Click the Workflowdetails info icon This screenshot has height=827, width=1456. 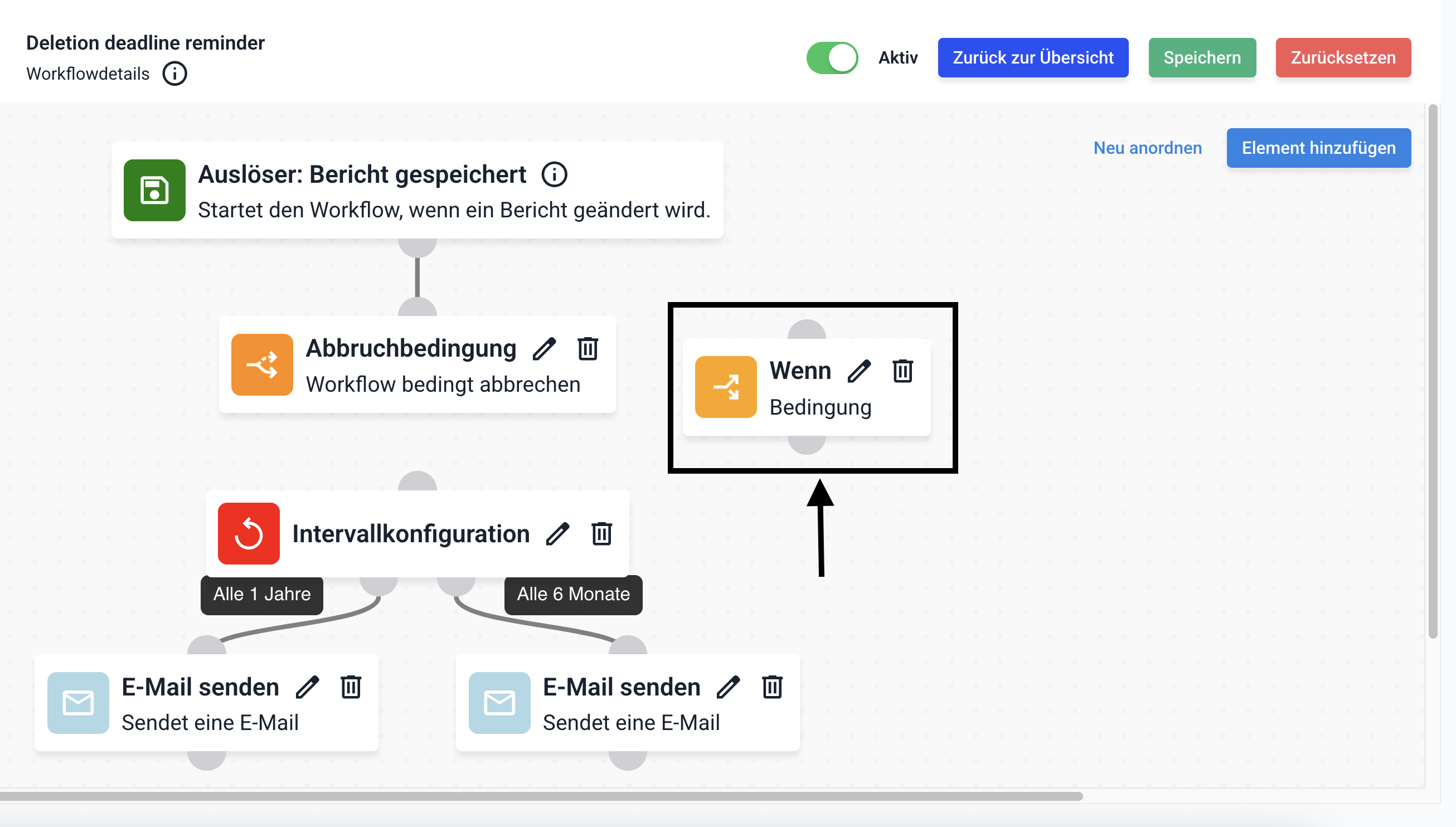(174, 74)
